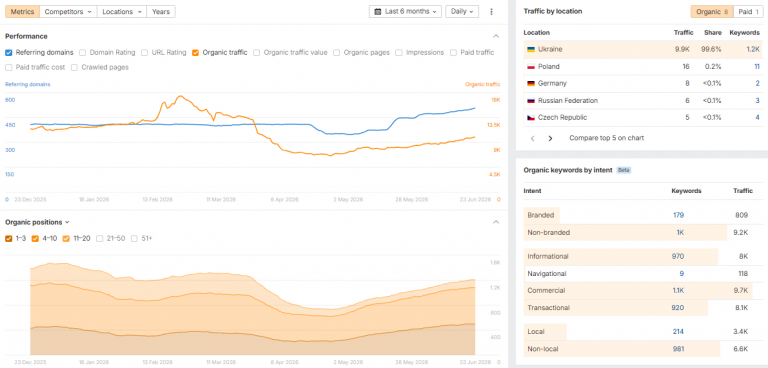Enable the Paid traffic checkbox

coord(453,52)
